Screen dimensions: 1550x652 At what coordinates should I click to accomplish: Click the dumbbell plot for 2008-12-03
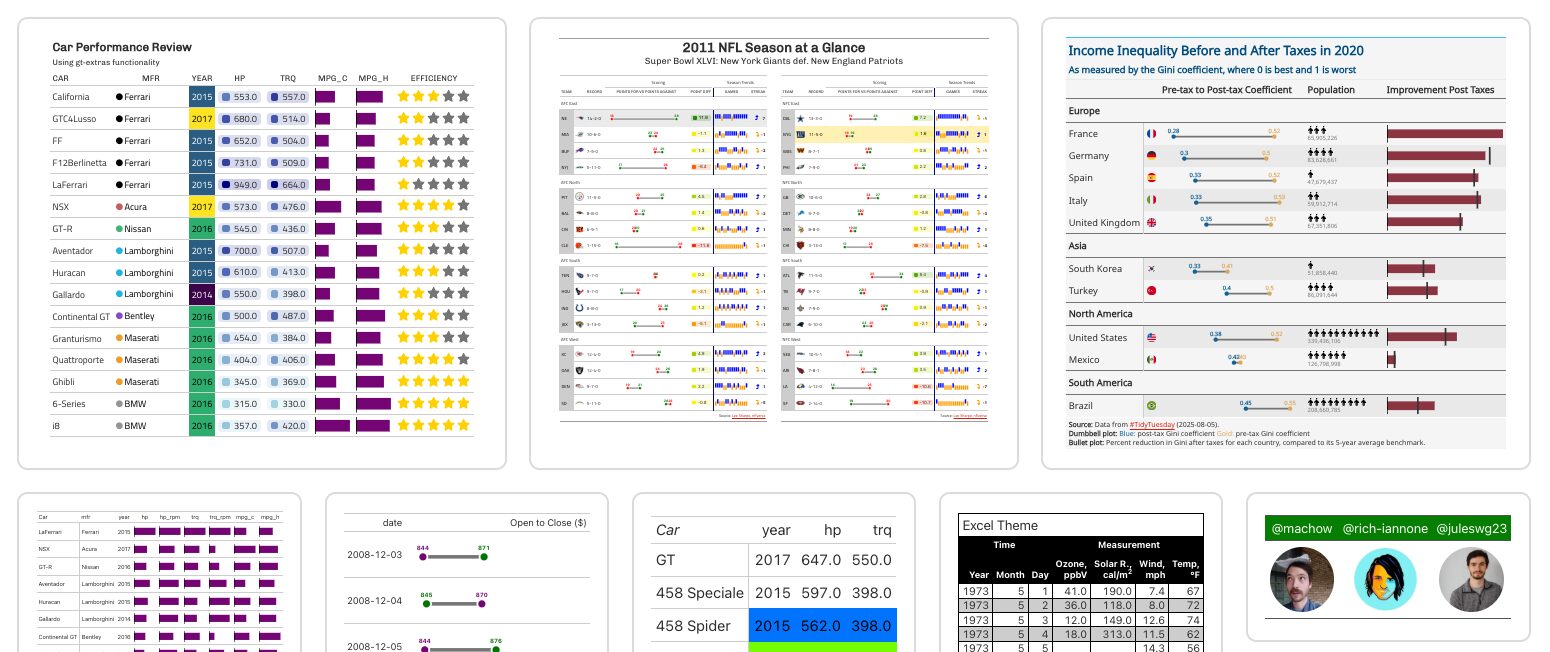tap(454, 555)
